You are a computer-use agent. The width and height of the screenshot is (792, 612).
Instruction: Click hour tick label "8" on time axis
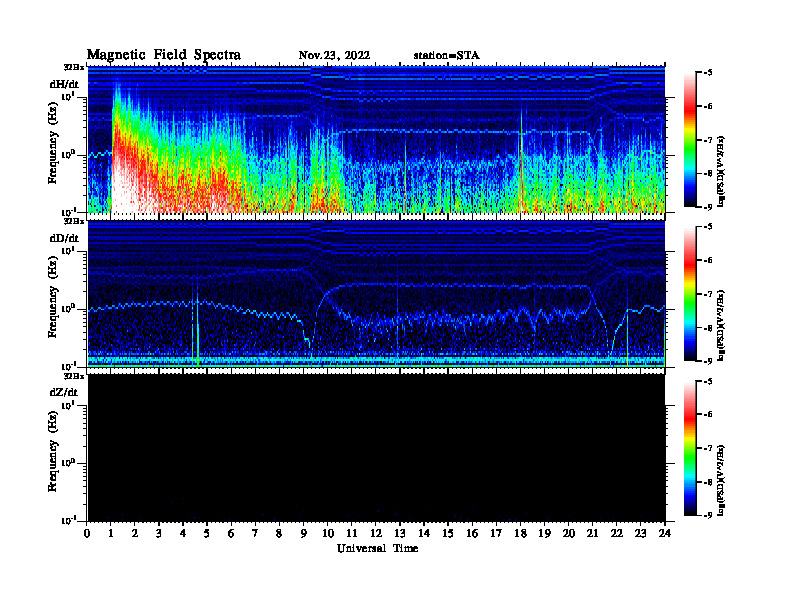(x=279, y=533)
